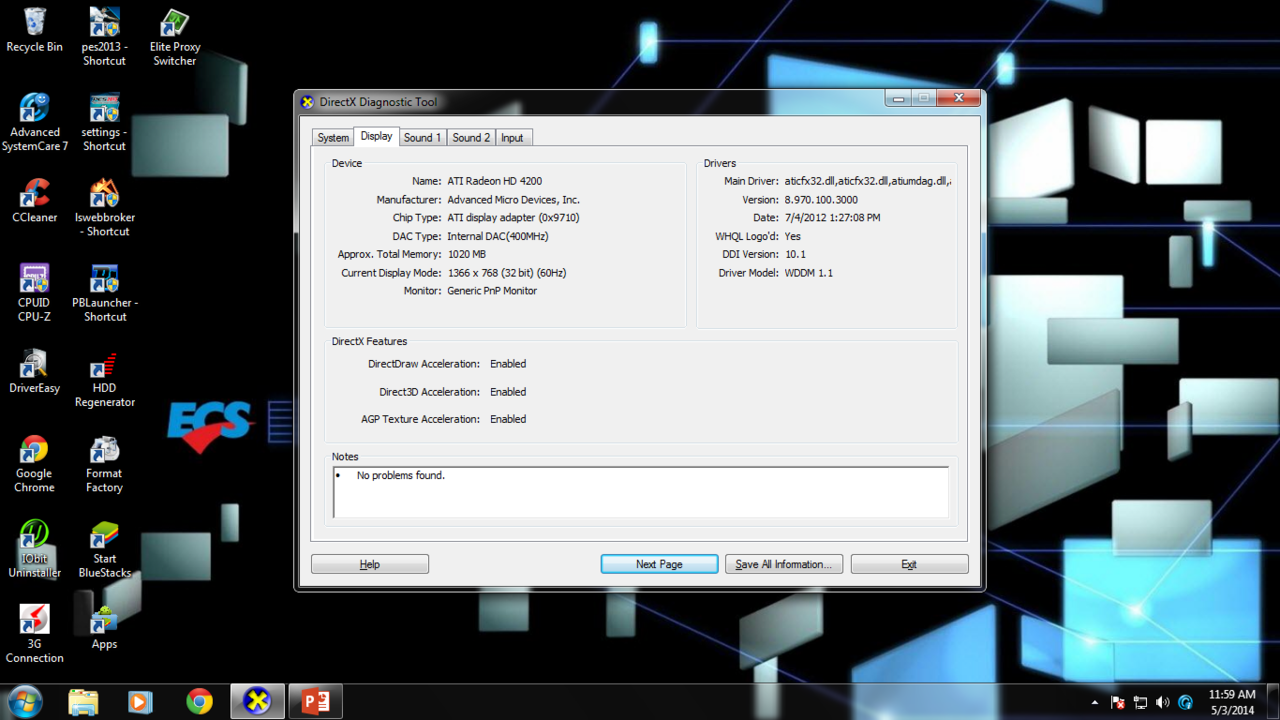Open the Start BlueStacks icon
This screenshot has height=720, width=1280.
(x=104, y=549)
